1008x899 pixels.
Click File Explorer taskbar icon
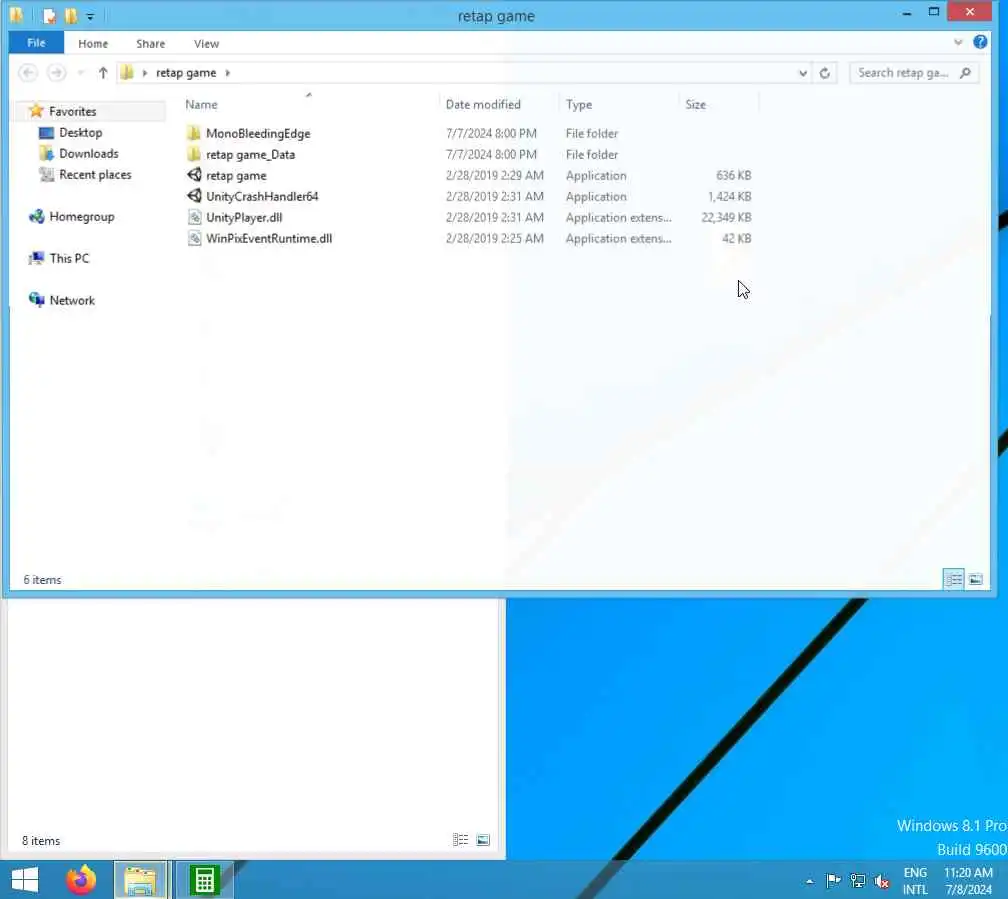tap(140, 880)
